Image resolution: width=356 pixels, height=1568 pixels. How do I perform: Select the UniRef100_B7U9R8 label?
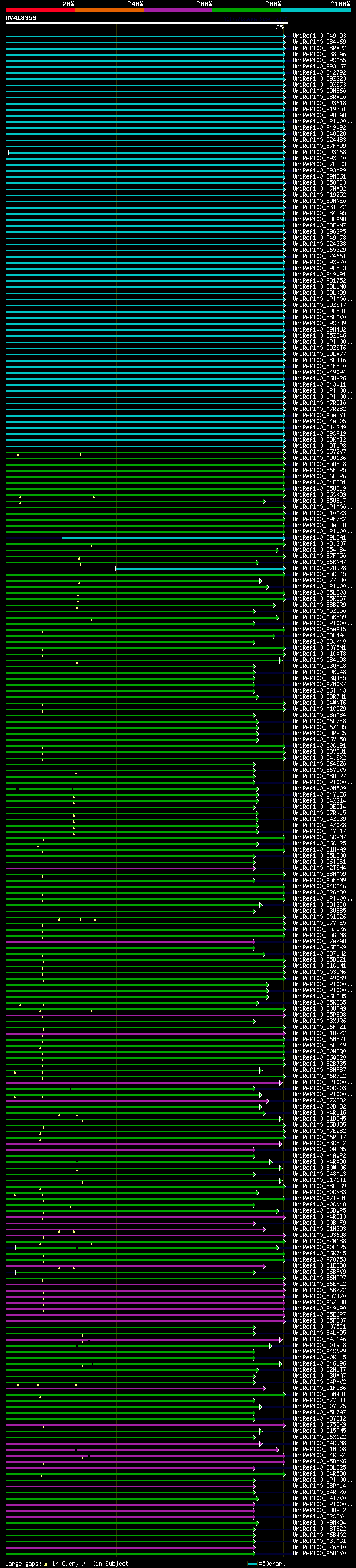(x=319, y=568)
